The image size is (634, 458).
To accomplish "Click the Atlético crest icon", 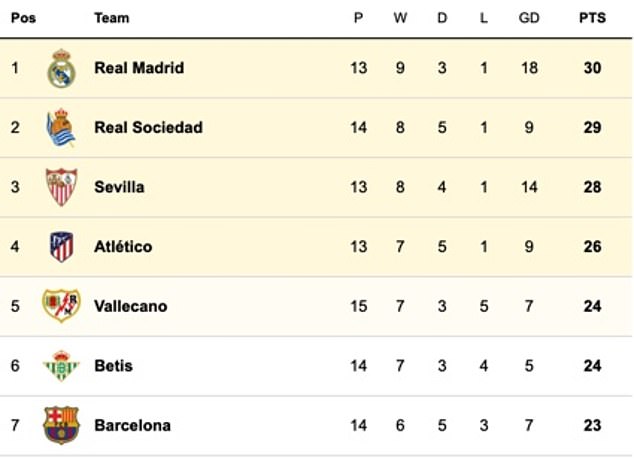I will (61, 247).
